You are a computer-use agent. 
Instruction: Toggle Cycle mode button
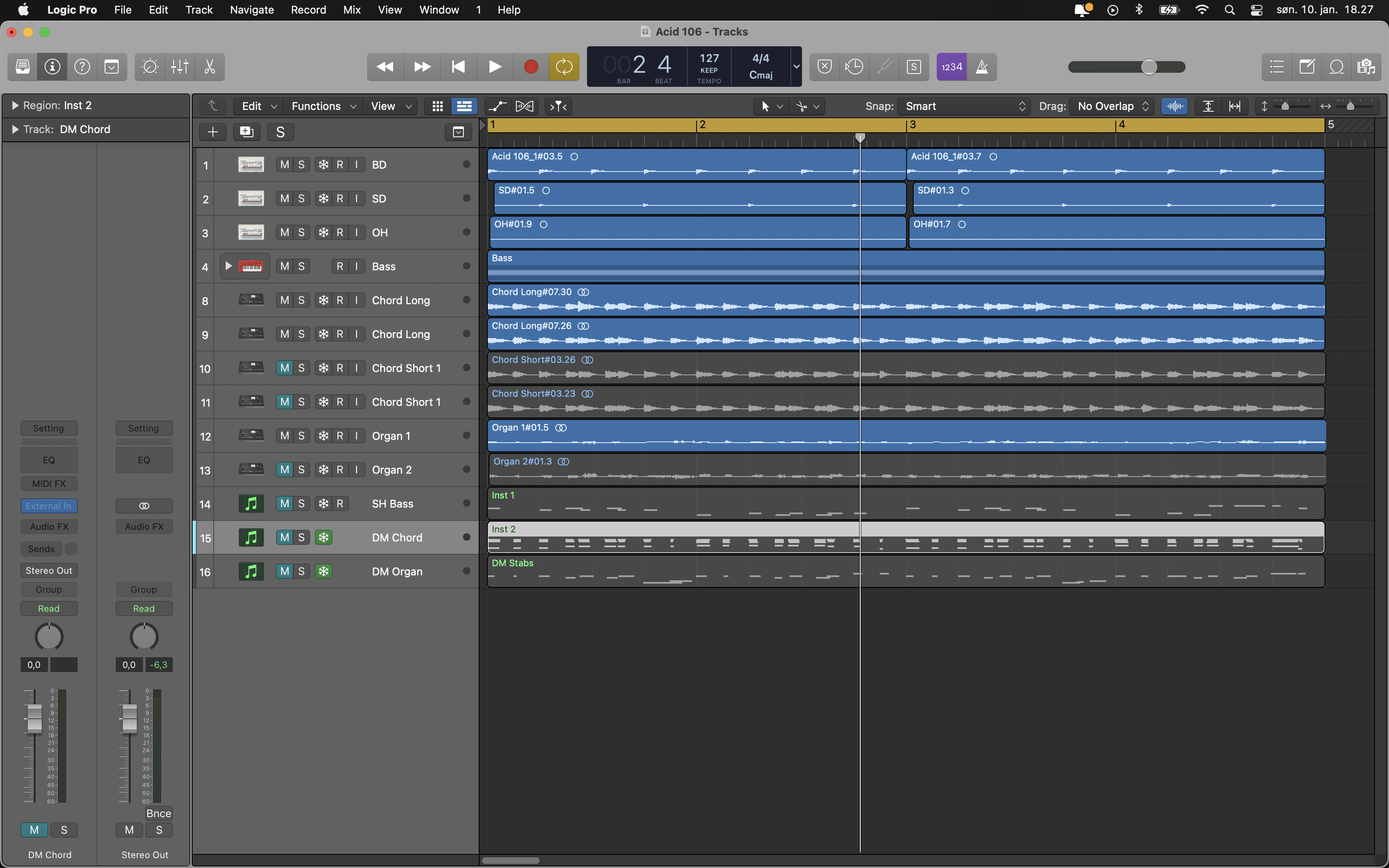(563, 67)
